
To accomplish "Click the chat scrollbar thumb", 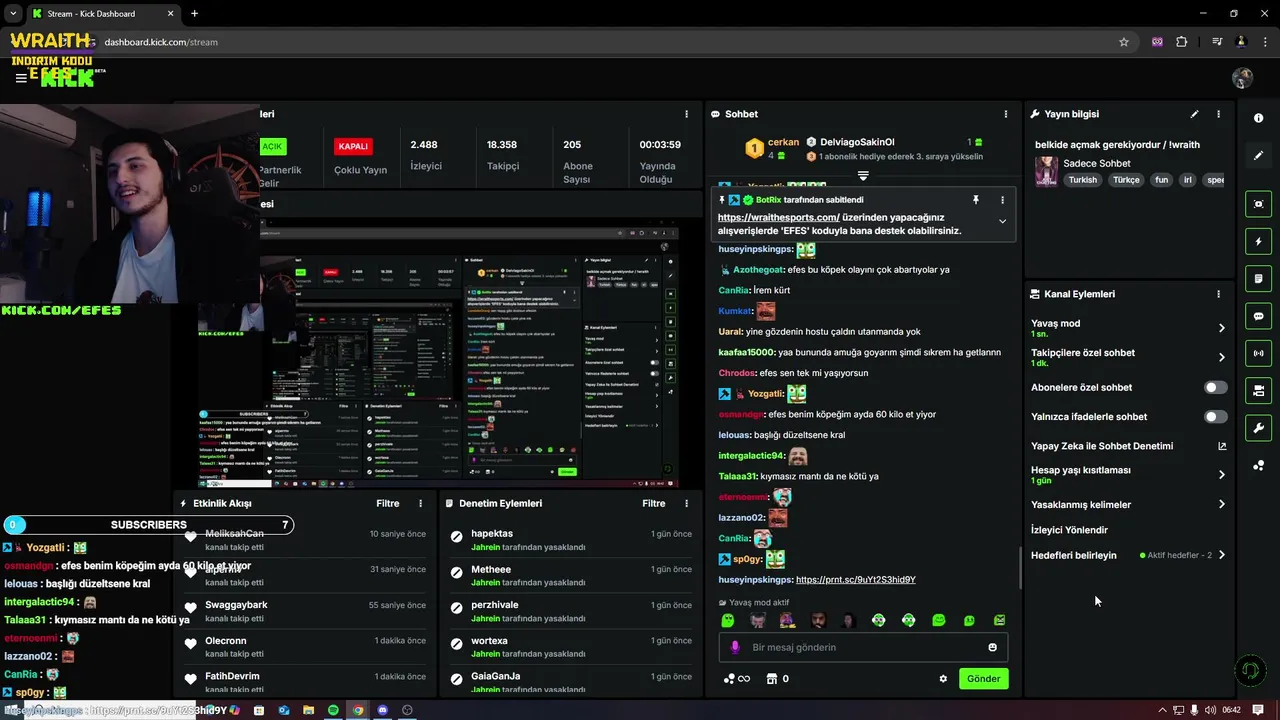I will [x=1020, y=568].
